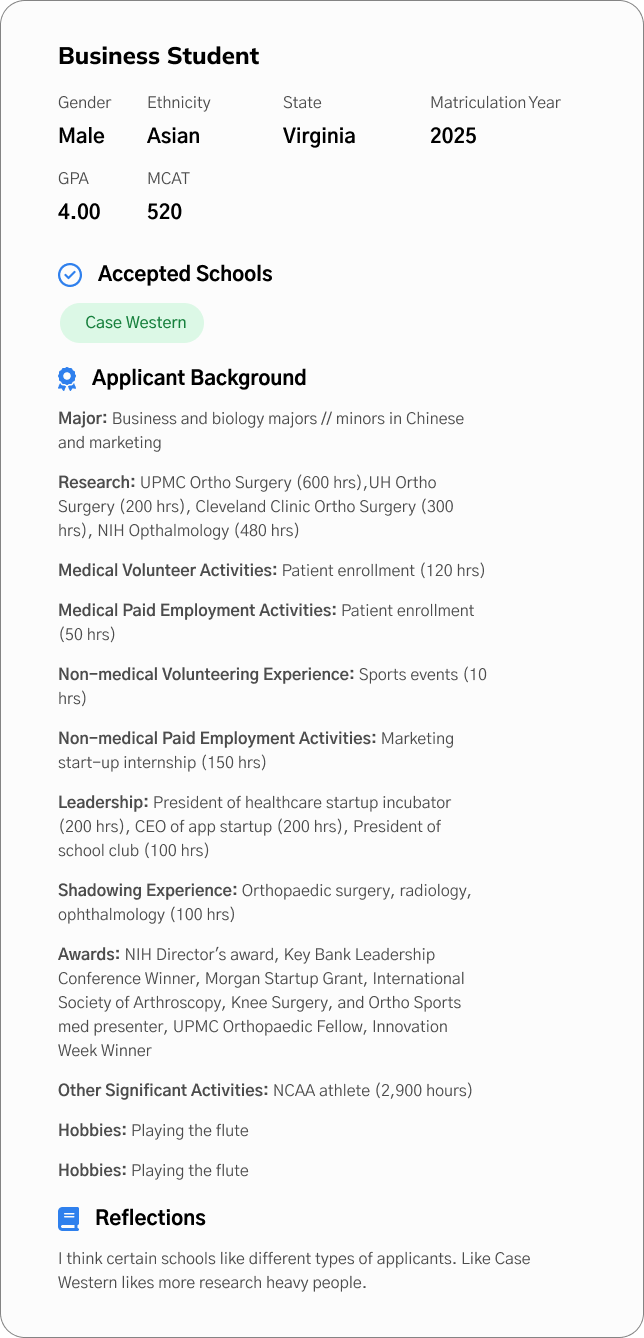Viewport: 644px width, 1338px height.
Task: Click the Accepted Schools checkmark icon
Action: pos(70,274)
